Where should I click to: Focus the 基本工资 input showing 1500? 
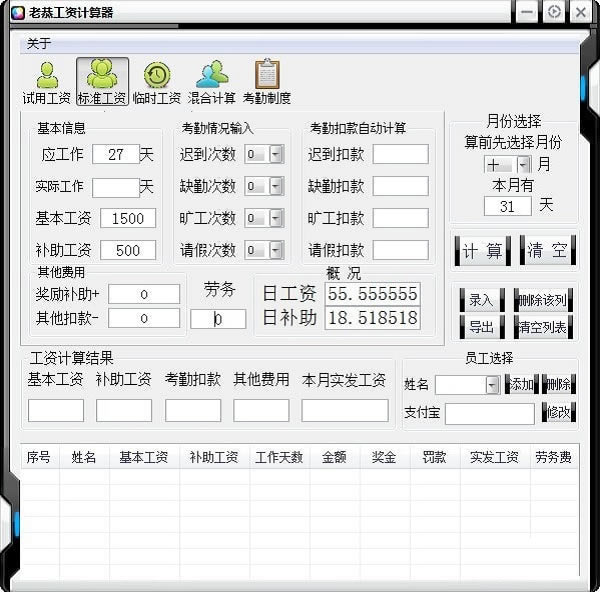pos(128,218)
